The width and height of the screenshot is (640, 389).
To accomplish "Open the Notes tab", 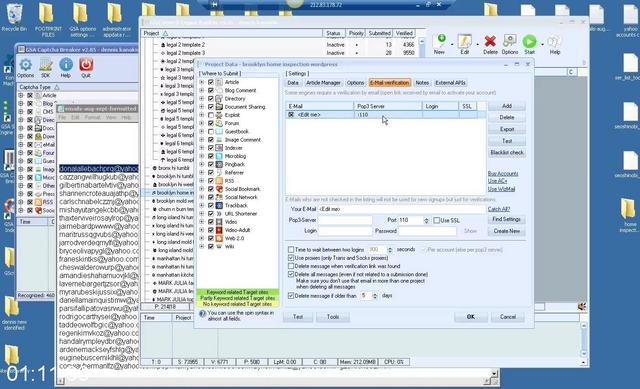I will 422,83.
